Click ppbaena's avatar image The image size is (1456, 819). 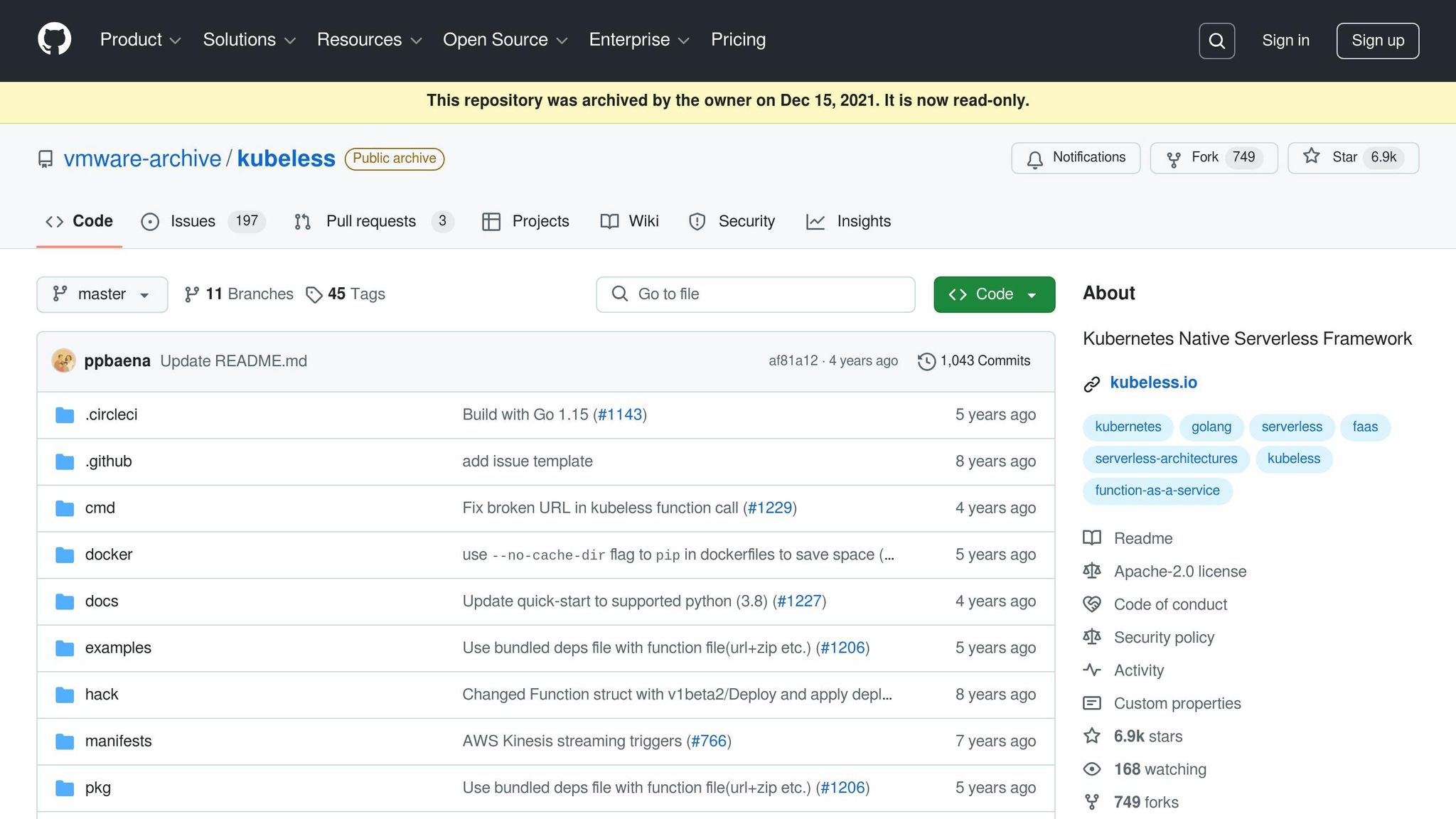pyautogui.click(x=63, y=361)
